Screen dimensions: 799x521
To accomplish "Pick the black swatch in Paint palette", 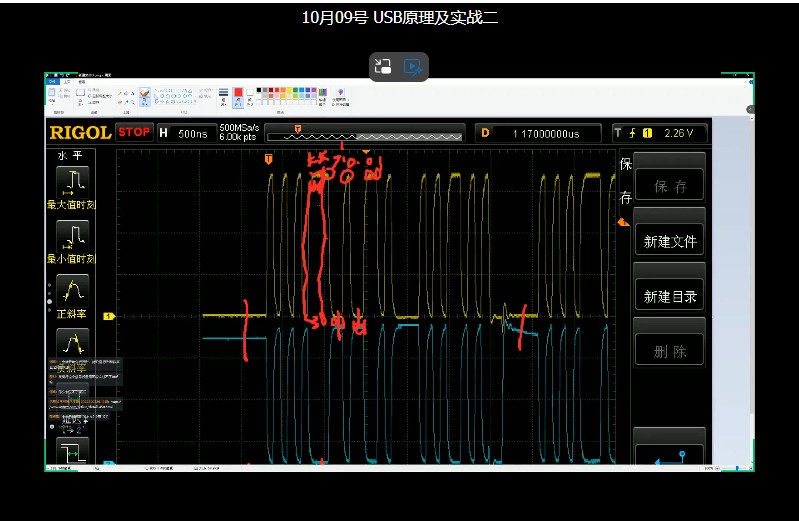I will coord(259,90).
